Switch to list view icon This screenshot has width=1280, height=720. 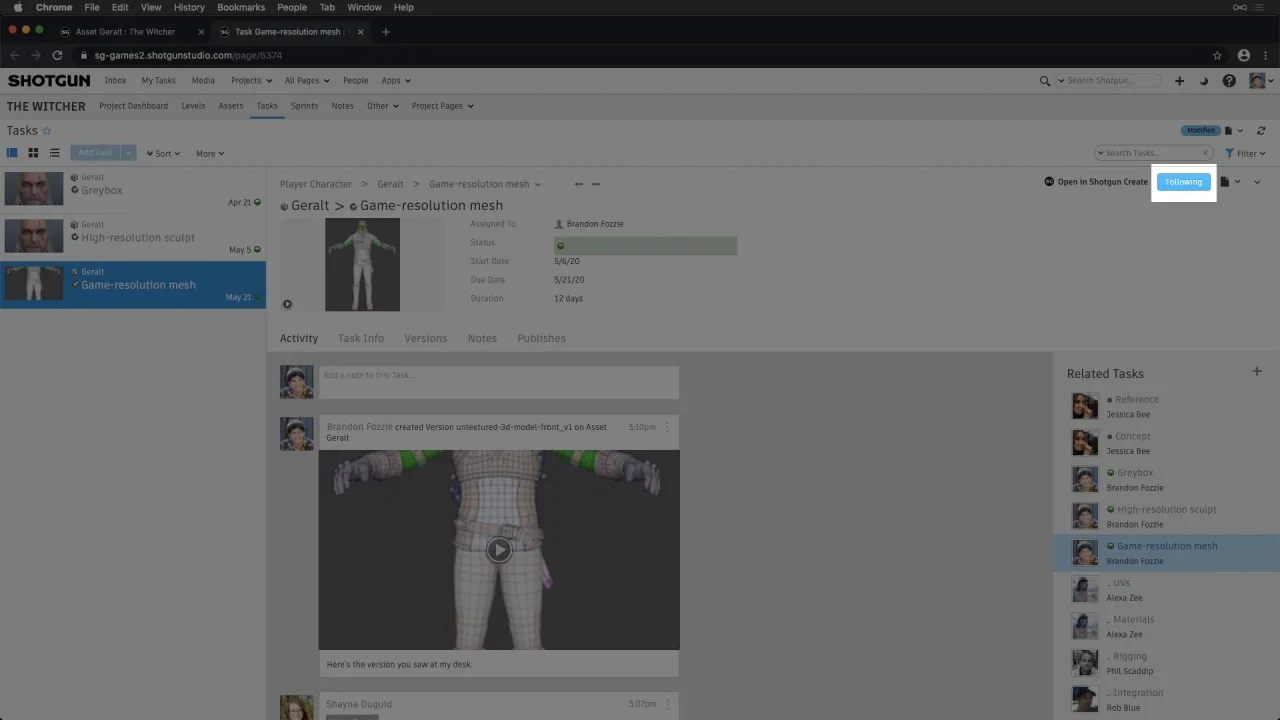point(55,153)
